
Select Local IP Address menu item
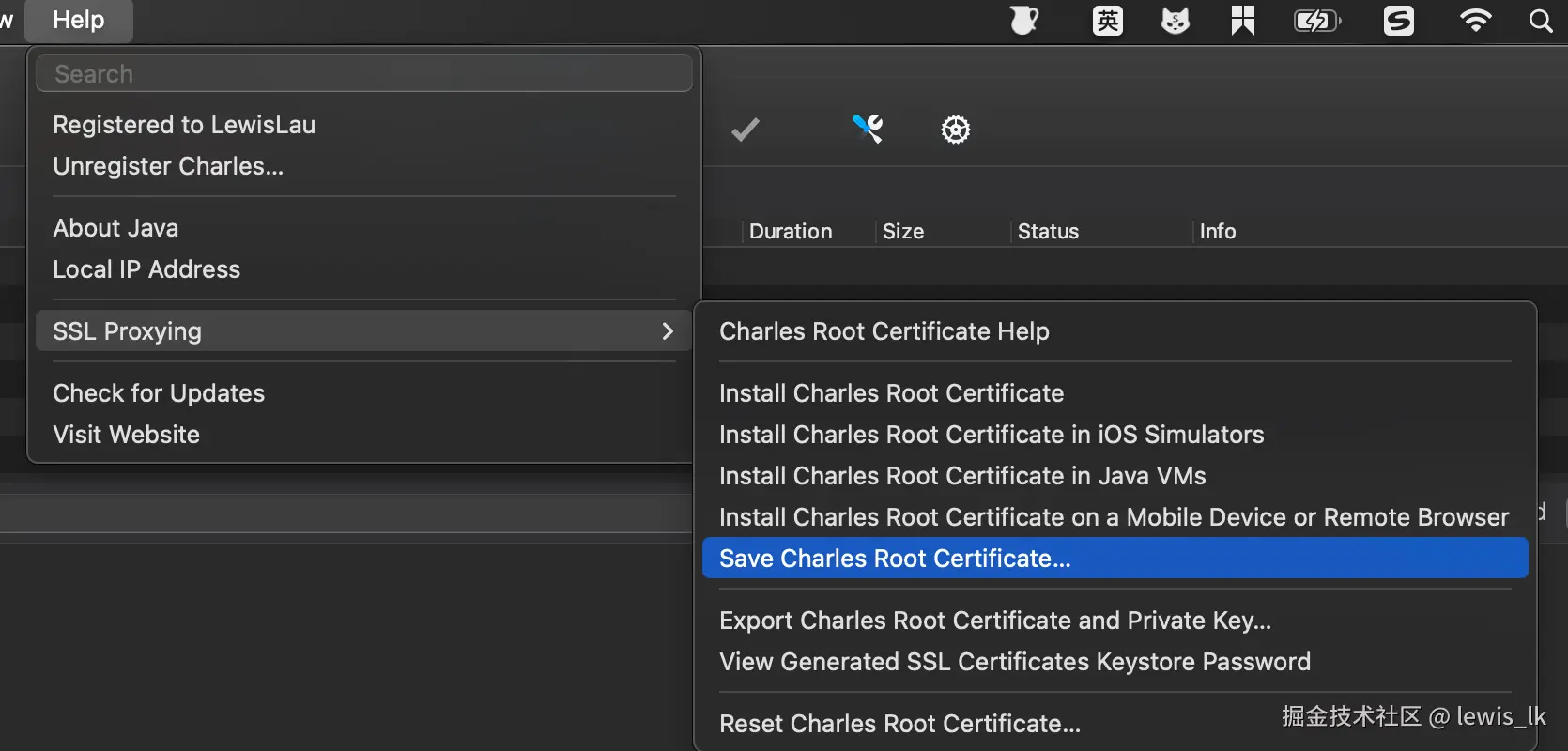coord(364,269)
